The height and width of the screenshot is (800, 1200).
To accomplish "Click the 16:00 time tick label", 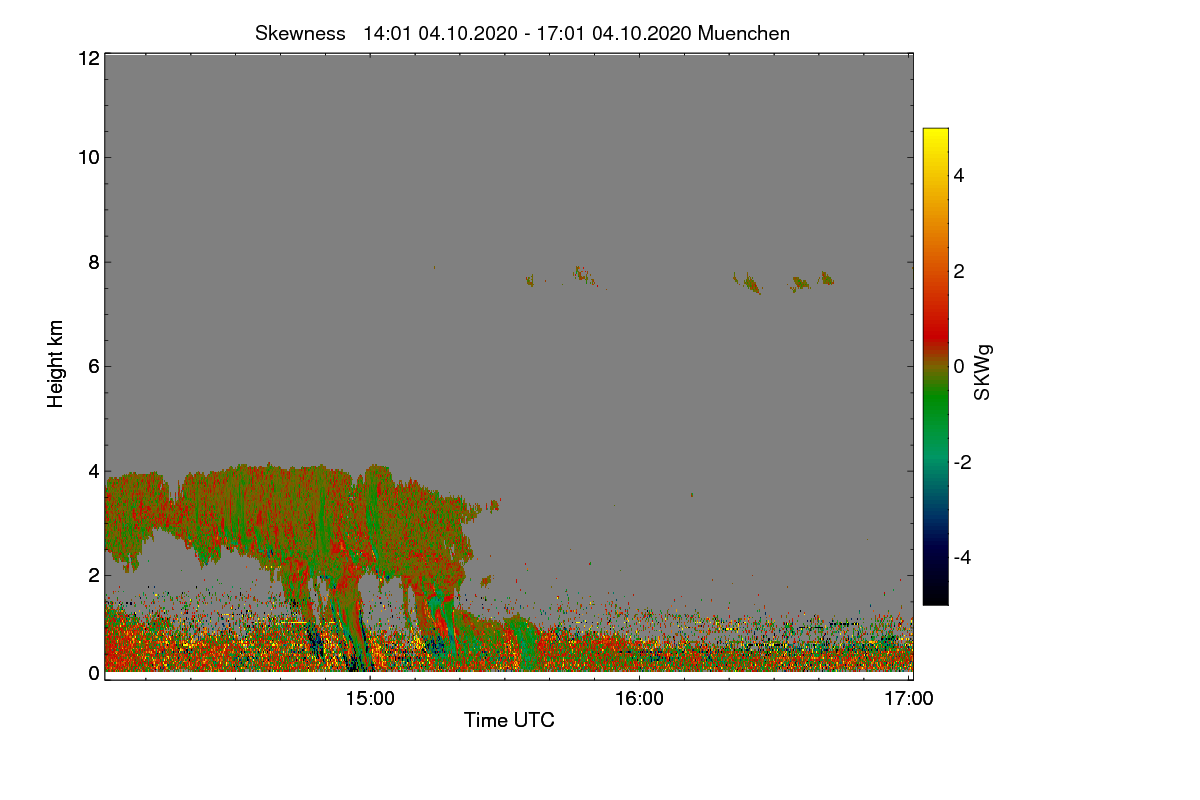I will tap(639, 699).
